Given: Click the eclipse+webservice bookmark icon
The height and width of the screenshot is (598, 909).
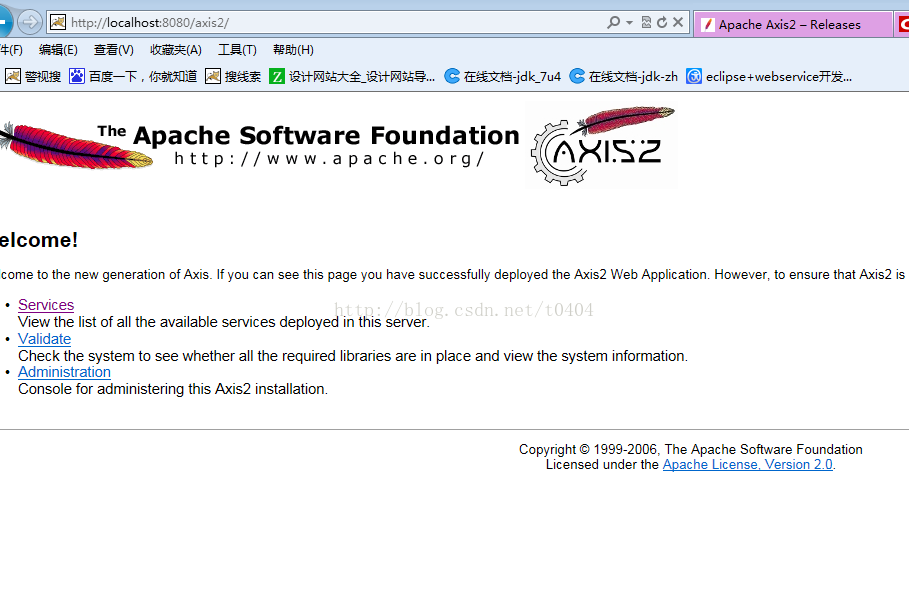Looking at the screenshot, I should click(x=694, y=76).
